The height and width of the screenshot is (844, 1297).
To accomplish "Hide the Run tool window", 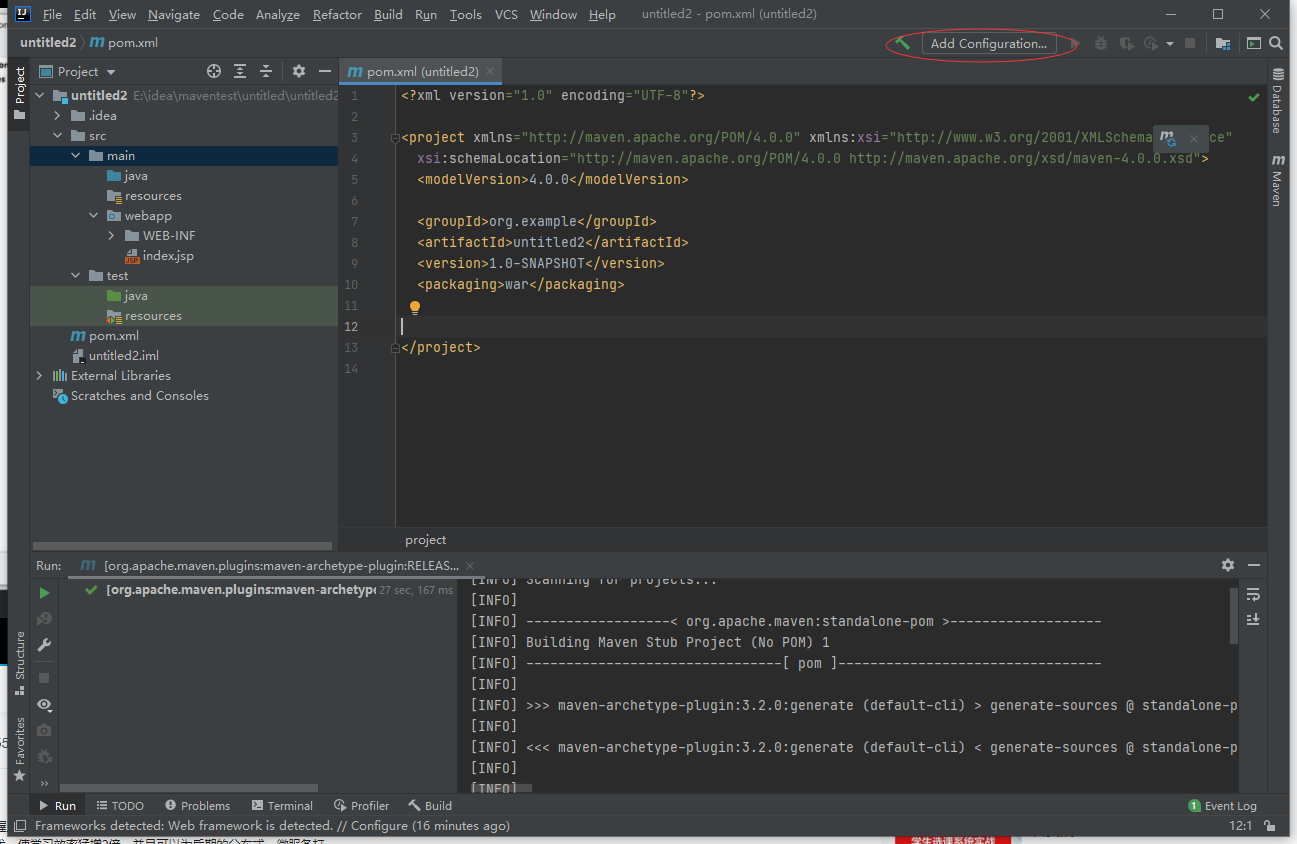I will [x=1254, y=565].
